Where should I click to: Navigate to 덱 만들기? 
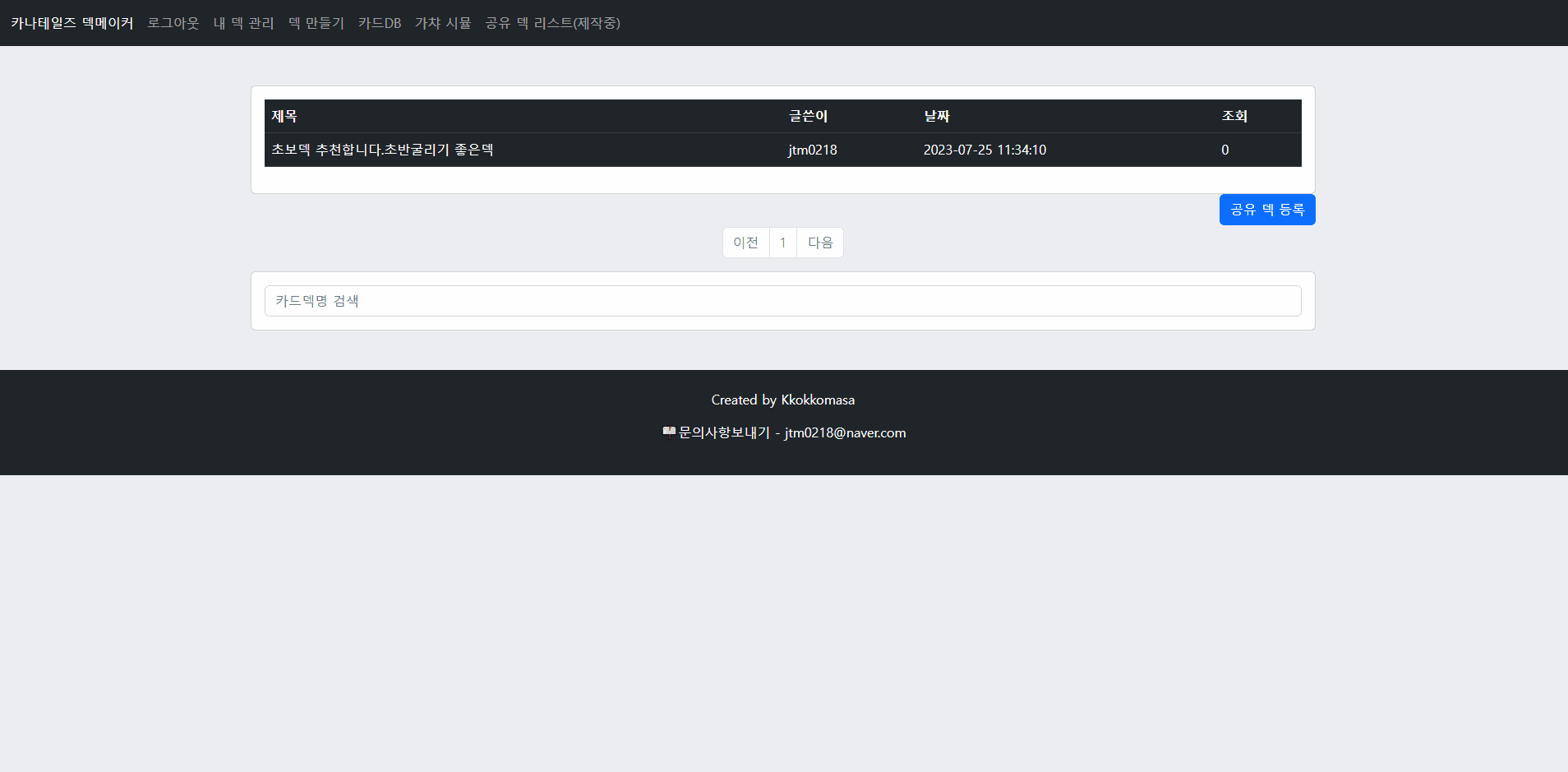click(x=316, y=23)
